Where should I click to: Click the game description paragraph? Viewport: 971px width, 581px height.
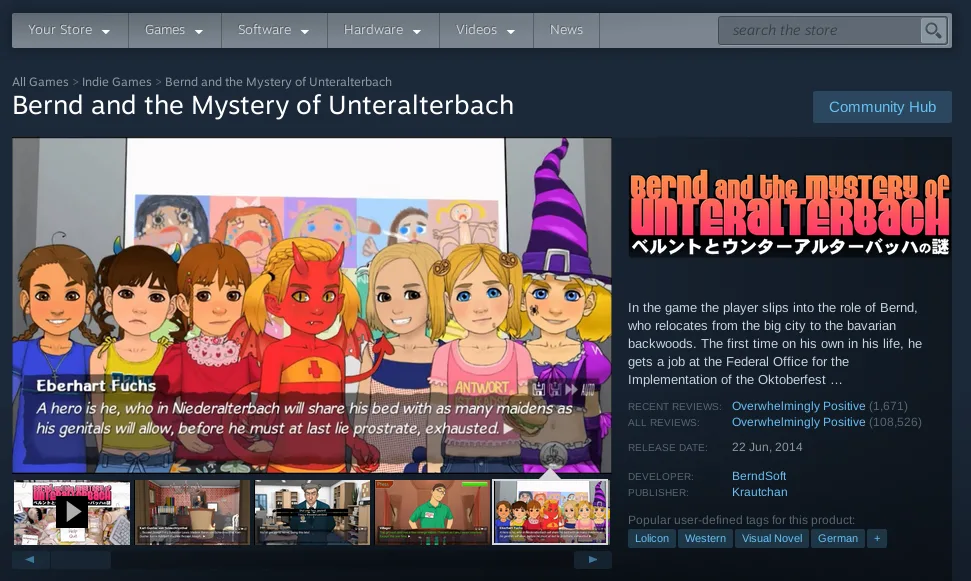[x=775, y=344]
